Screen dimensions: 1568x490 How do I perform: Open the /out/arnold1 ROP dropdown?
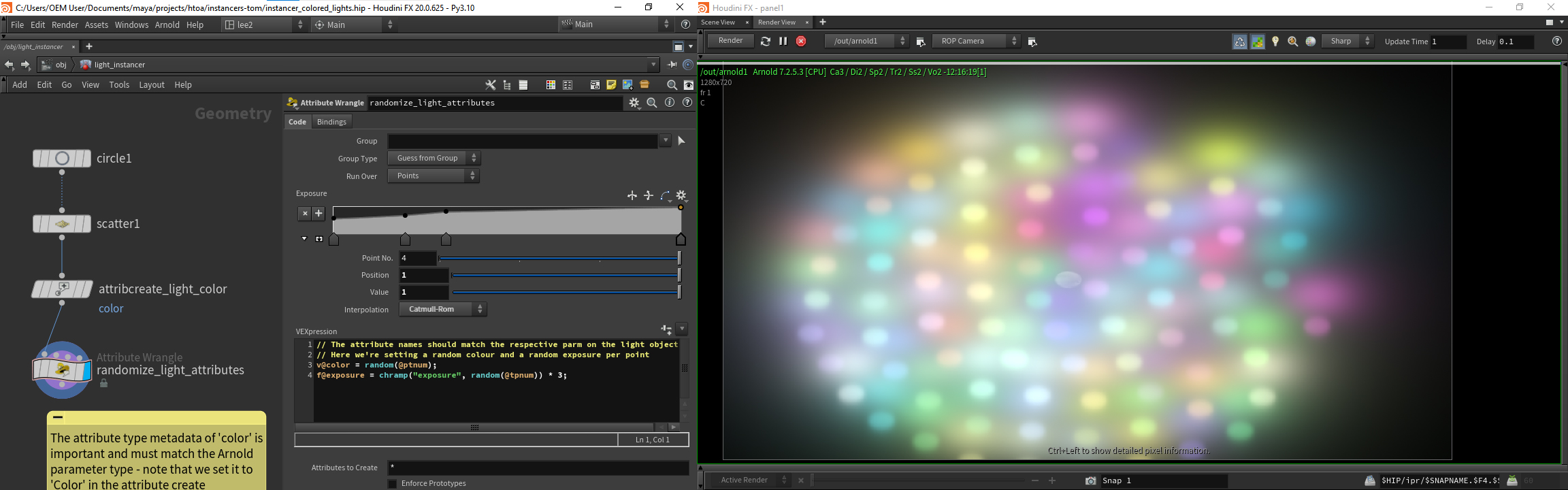tap(866, 42)
